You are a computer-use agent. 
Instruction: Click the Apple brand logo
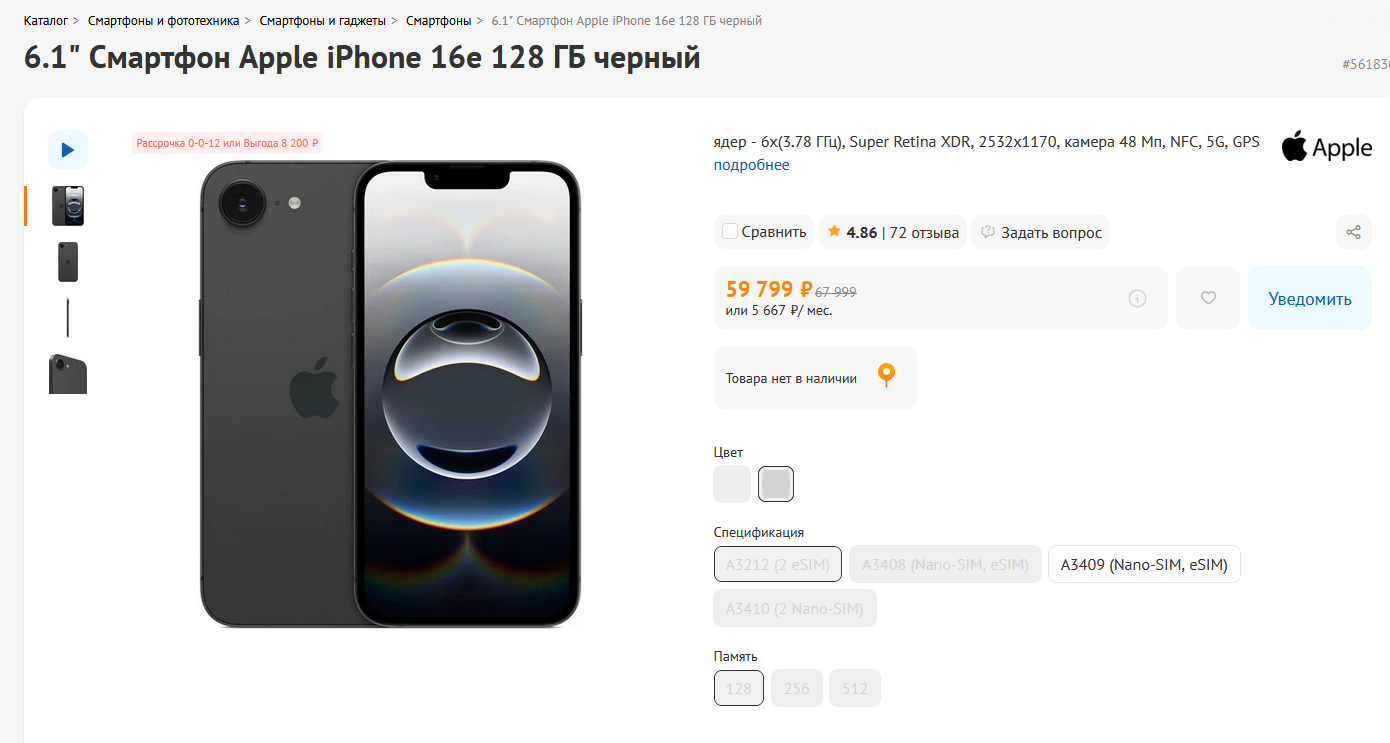[x=1326, y=147]
